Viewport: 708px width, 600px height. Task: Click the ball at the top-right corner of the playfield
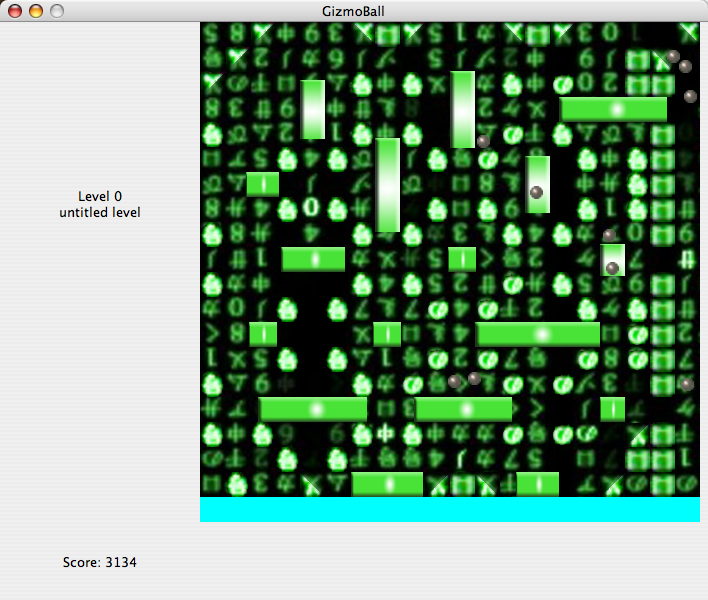click(673, 57)
